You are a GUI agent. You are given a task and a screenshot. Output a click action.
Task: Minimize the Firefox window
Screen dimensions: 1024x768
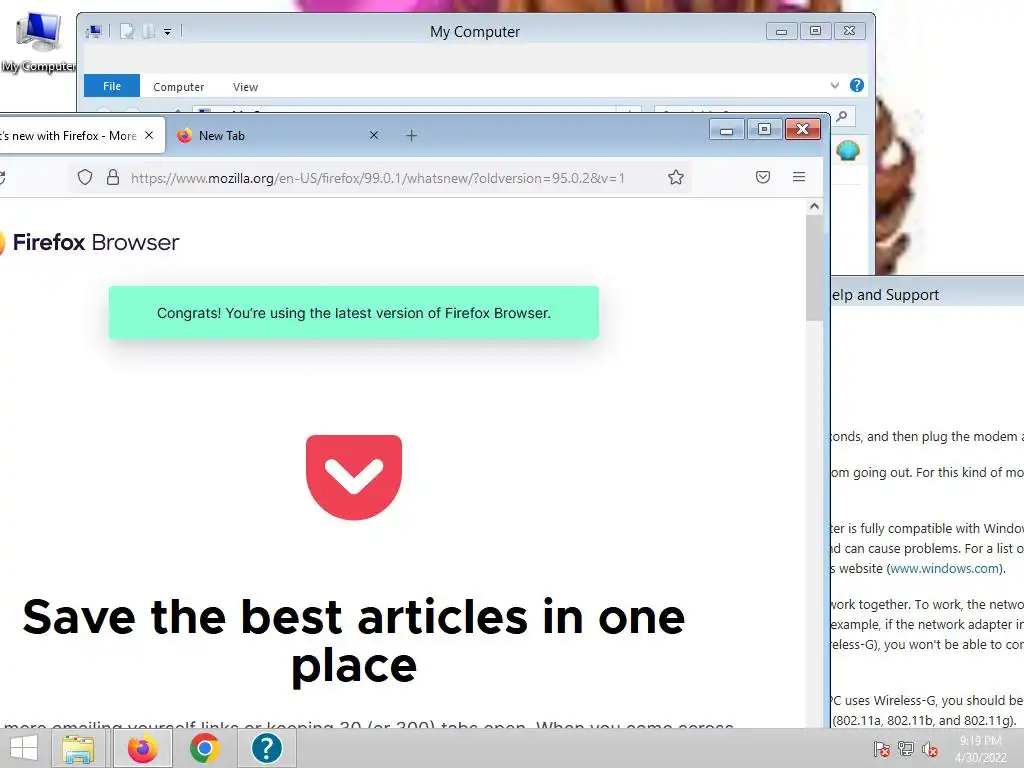[726, 129]
